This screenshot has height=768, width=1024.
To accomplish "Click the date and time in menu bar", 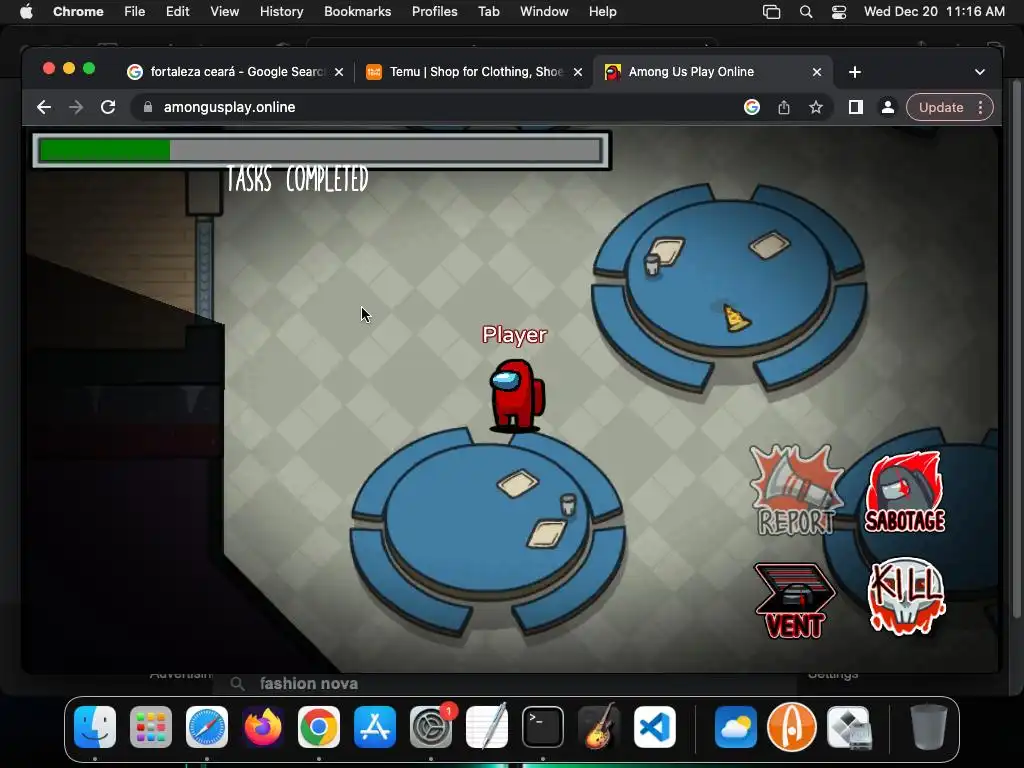I will coord(935,11).
